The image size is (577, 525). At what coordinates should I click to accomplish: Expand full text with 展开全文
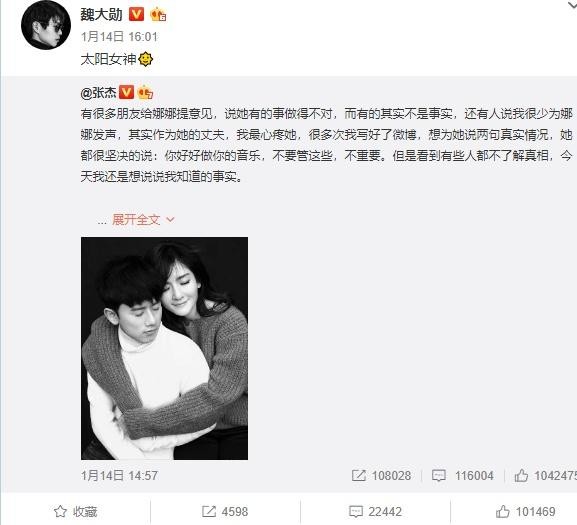136,220
